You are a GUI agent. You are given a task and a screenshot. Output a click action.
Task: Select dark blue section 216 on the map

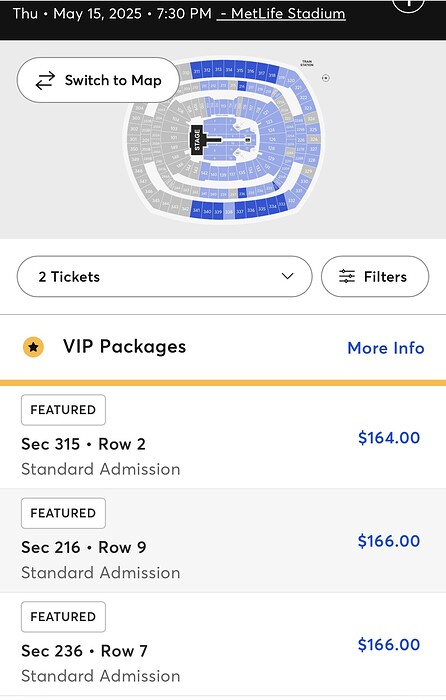click(x=242, y=86)
